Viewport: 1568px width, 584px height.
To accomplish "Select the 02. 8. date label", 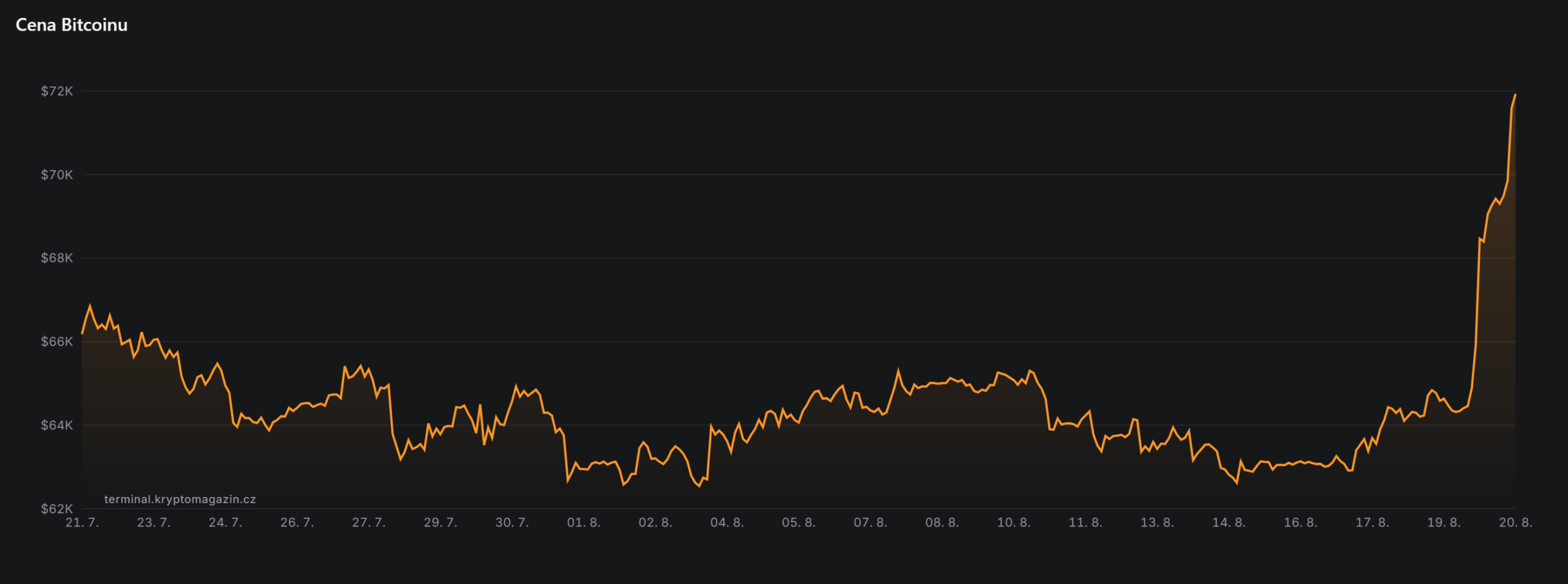I will [655, 523].
